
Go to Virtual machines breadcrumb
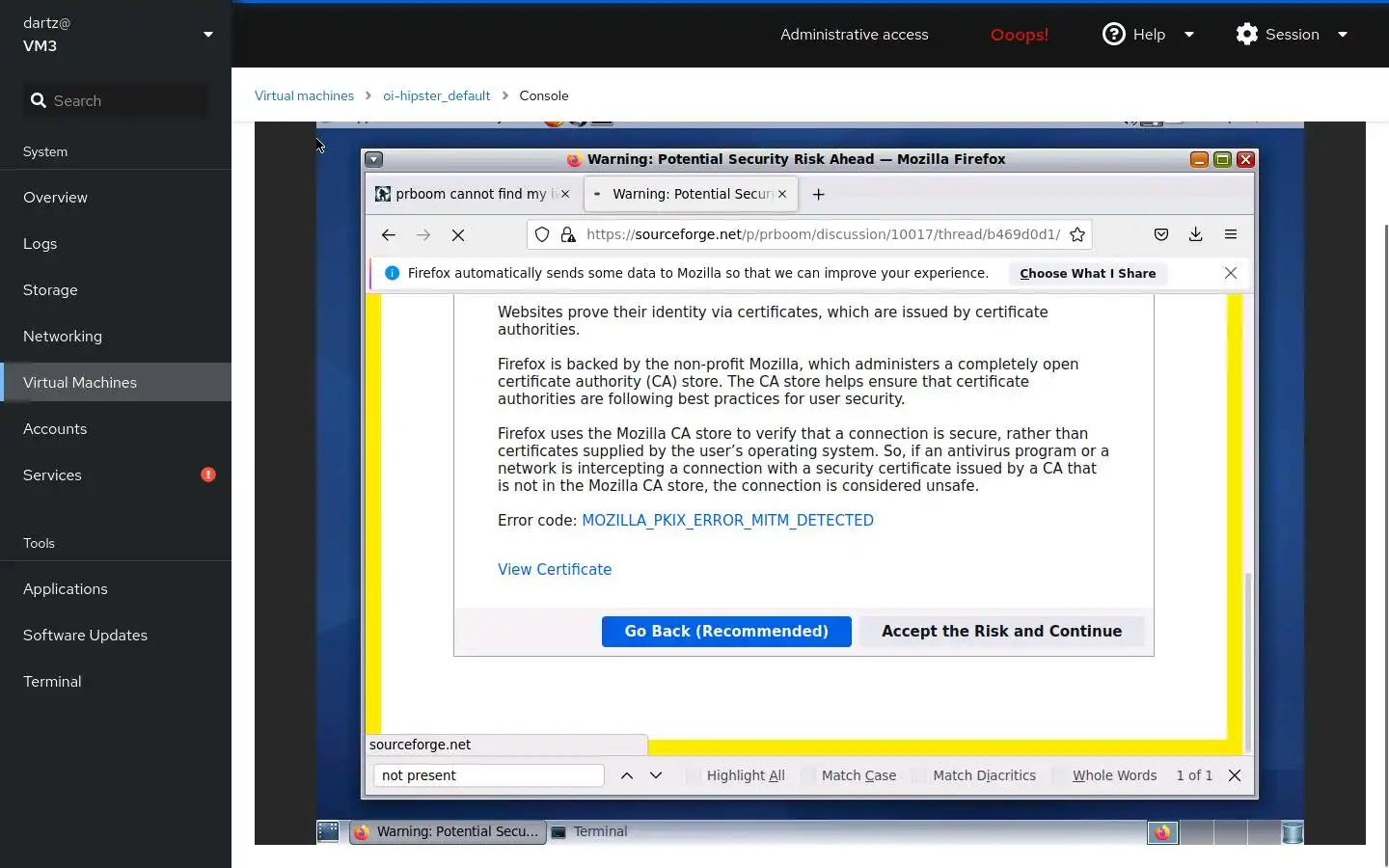(304, 95)
